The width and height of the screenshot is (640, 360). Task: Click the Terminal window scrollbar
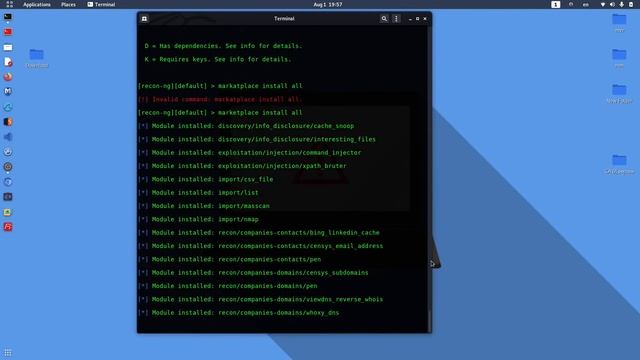tap(429, 320)
